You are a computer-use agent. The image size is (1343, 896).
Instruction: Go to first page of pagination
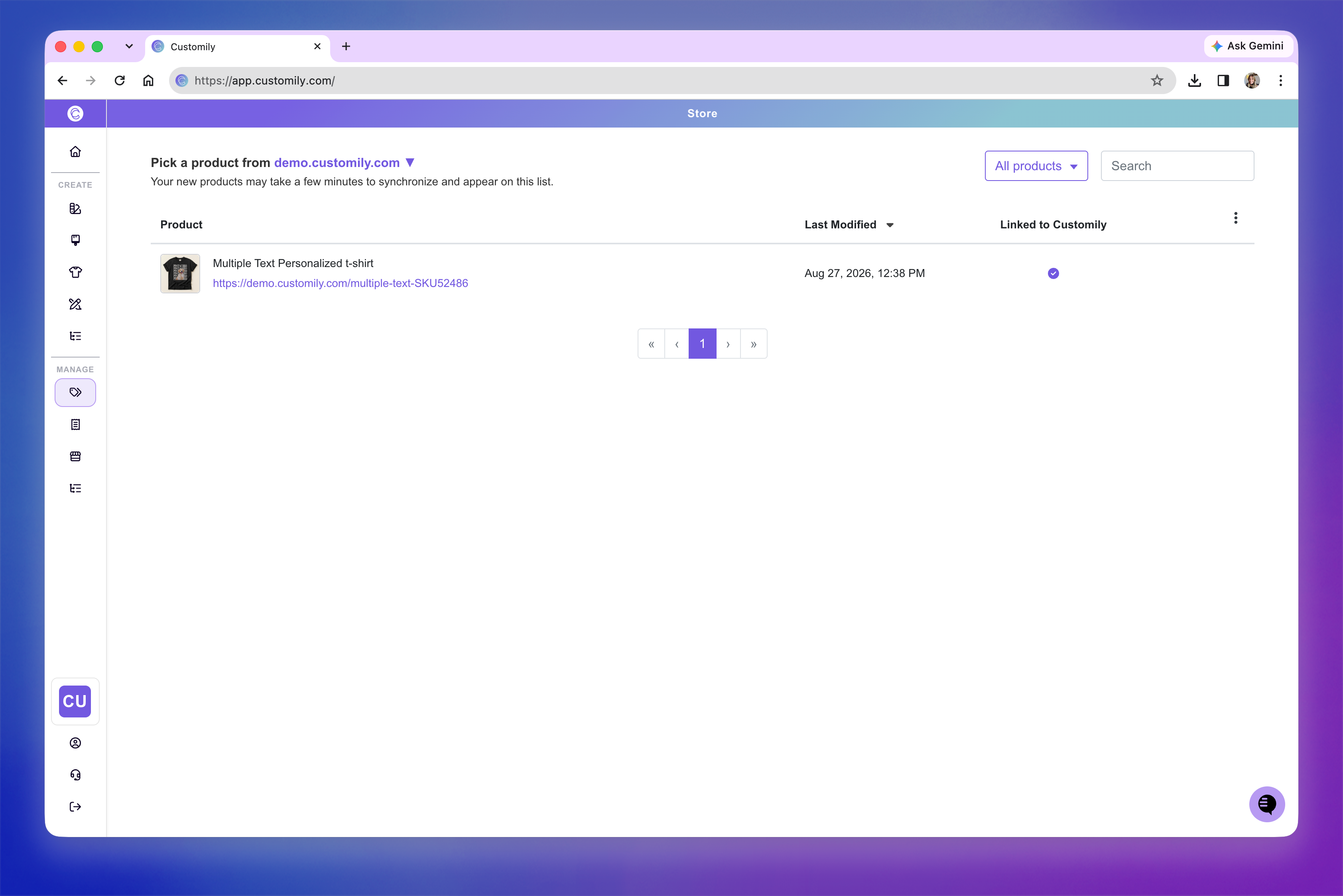[x=651, y=344]
